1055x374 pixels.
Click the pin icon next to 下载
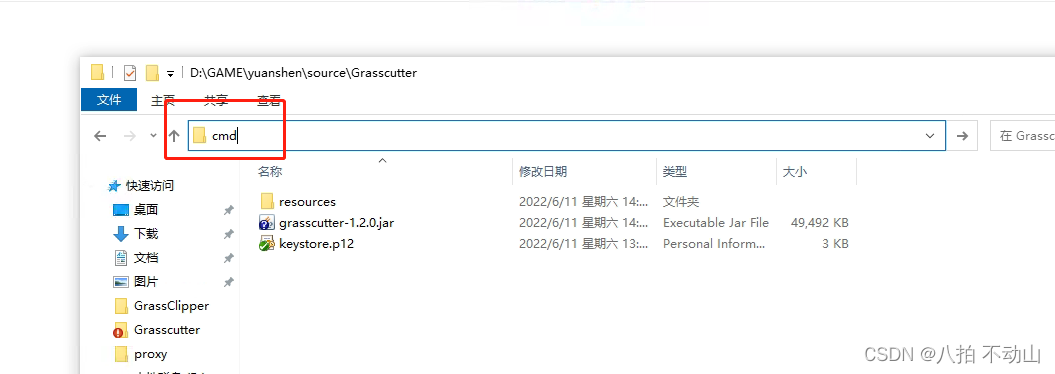229,234
